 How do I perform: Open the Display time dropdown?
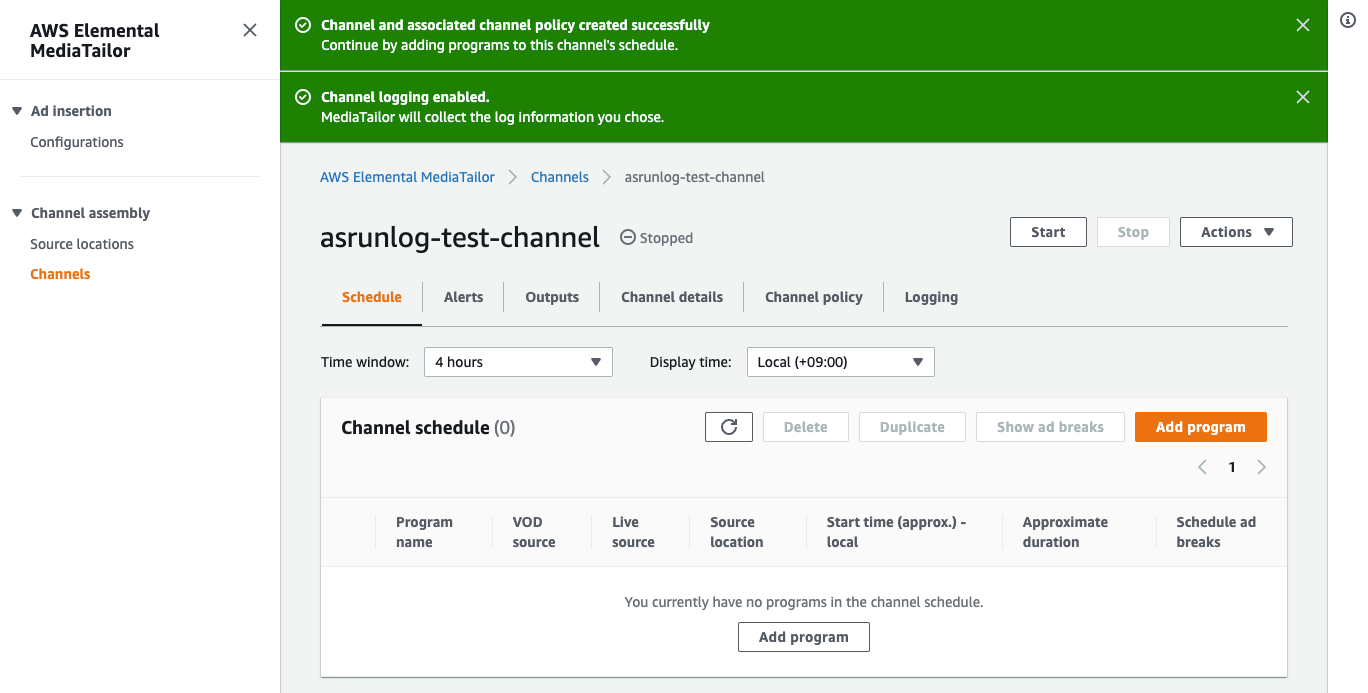[x=841, y=362]
